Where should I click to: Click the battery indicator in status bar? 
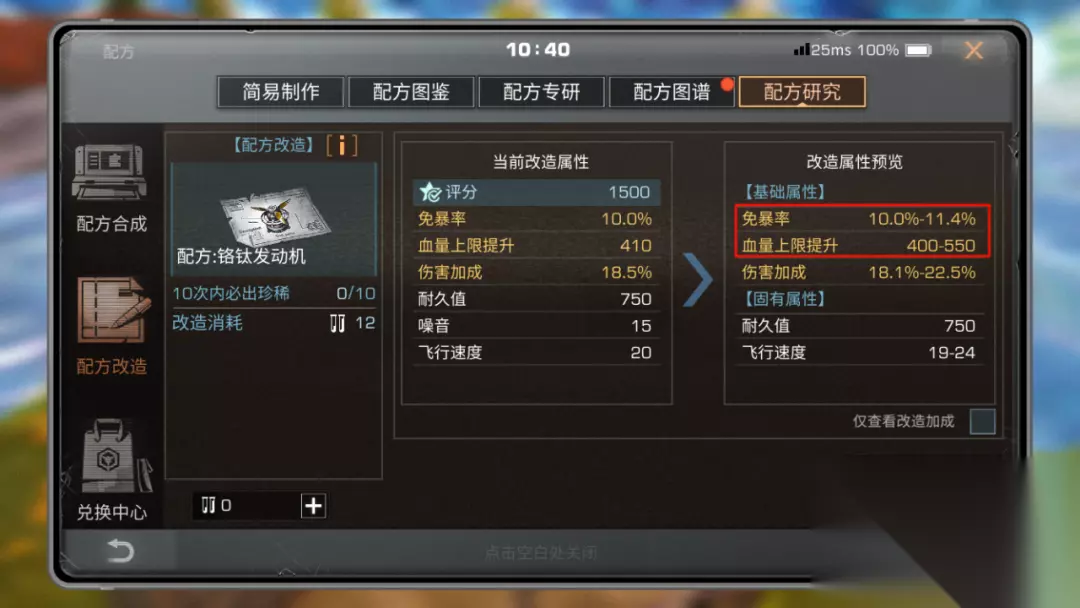918,50
